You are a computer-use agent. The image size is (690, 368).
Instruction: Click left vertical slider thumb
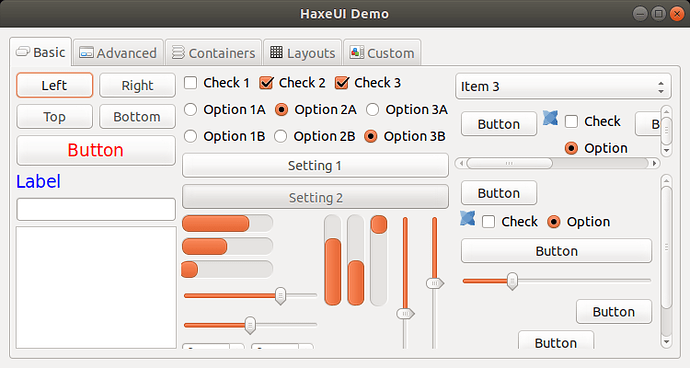tap(405, 313)
